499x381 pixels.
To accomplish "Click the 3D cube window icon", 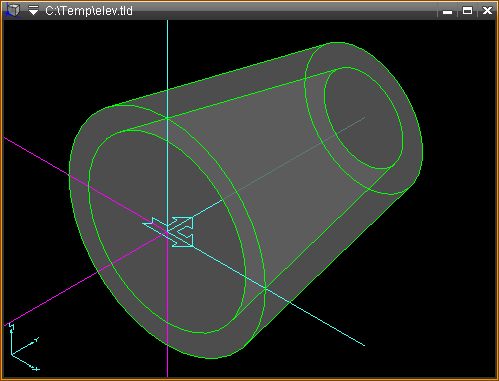I will pos(13,10).
